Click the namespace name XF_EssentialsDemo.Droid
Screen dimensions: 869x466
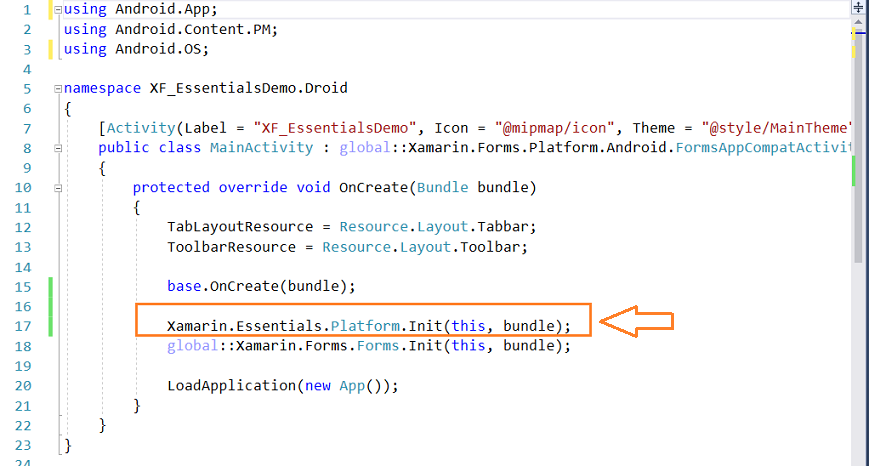point(248,89)
